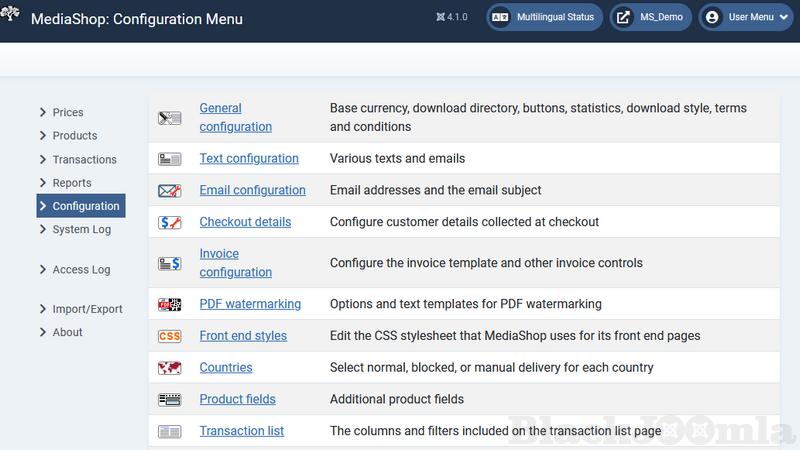The height and width of the screenshot is (450, 800).
Task: Click the Text configuration icon
Action: 169,159
